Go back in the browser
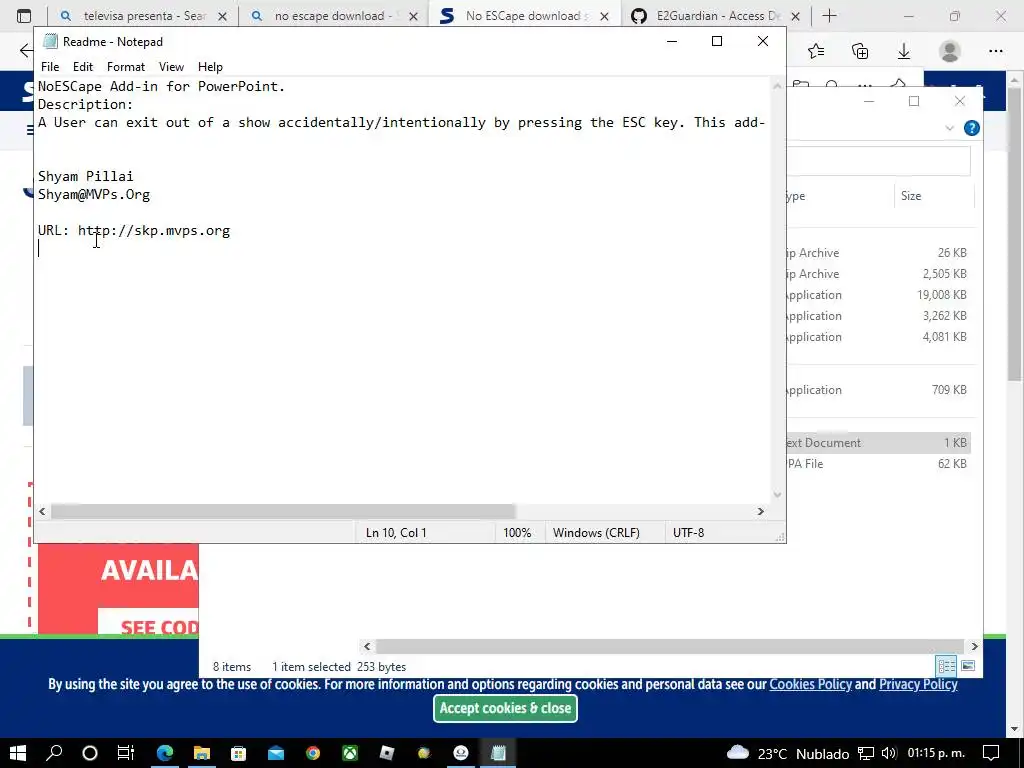1024x768 pixels. tap(25, 50)
